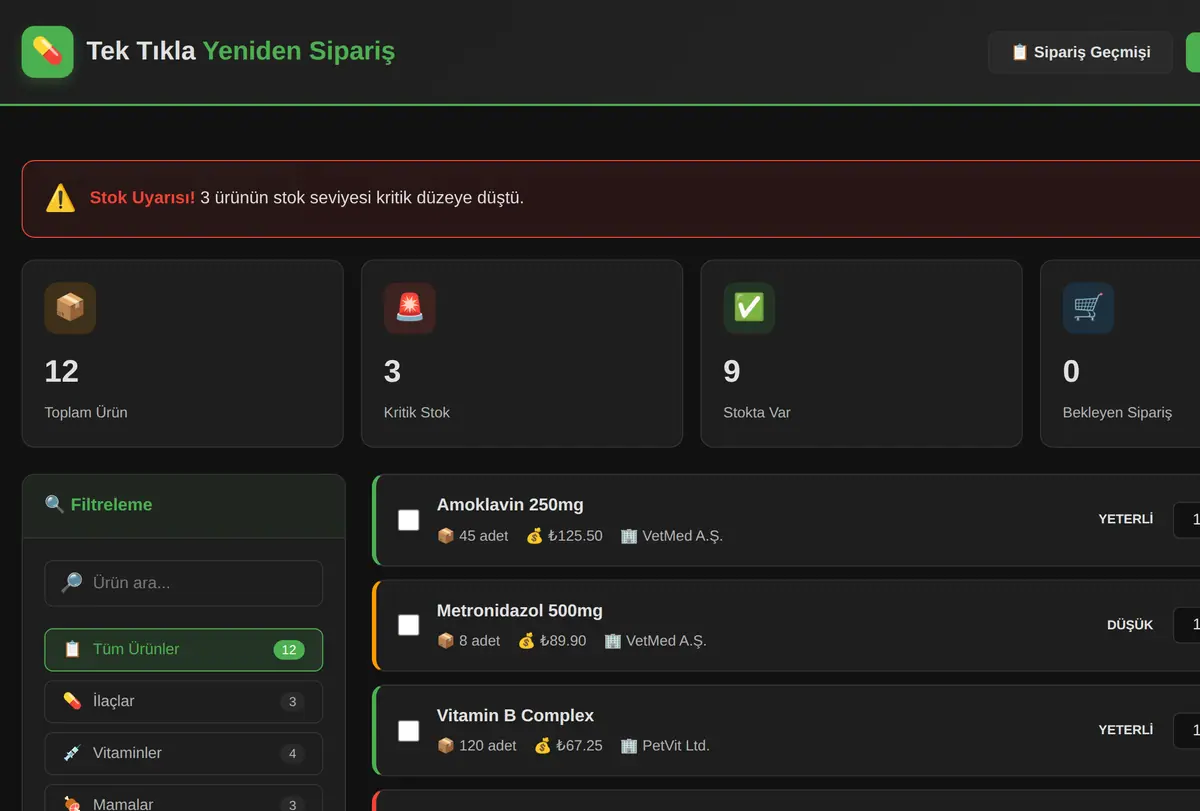Click the syringe icon in Vitaminler filter
Viewport: 1200px width, 811px height.
pyautogui.click(x=72, y=753)
